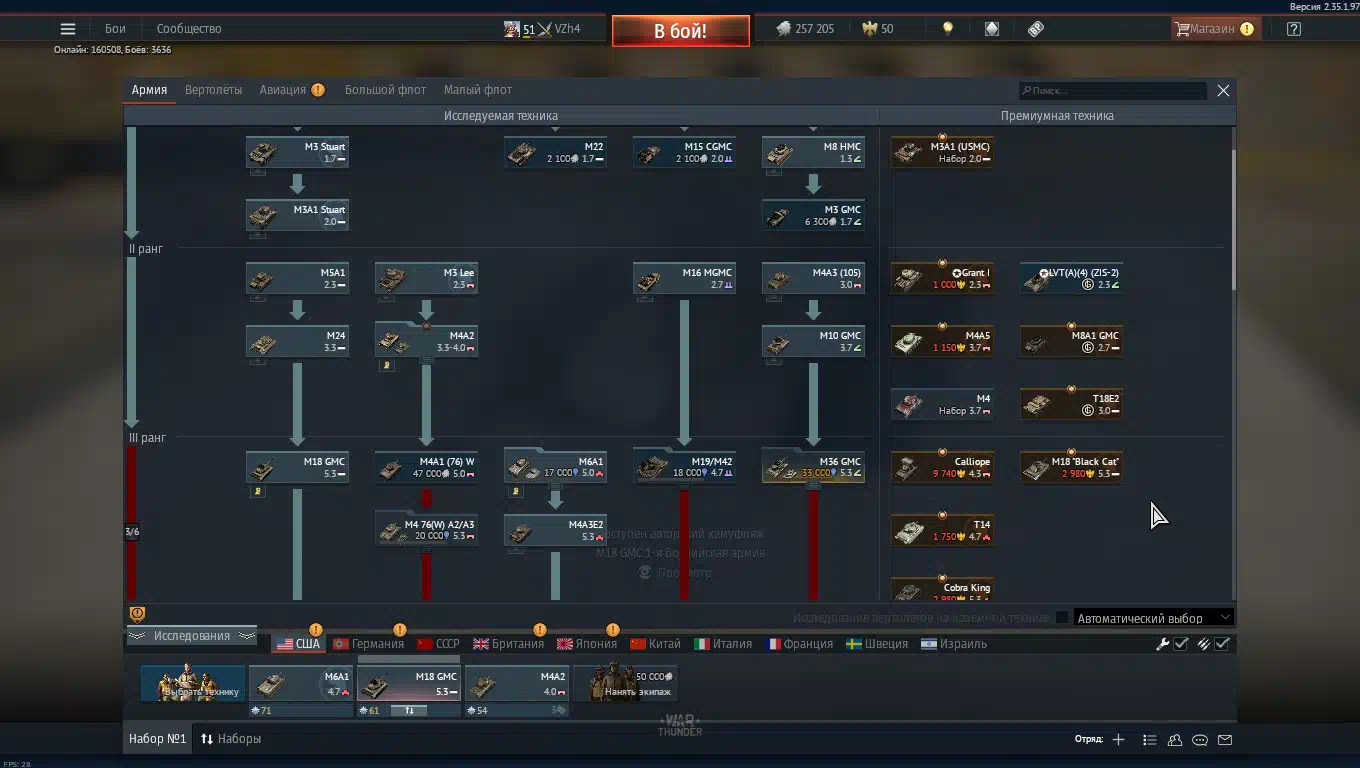Screen dimensions: 1360x768
Task: Click the Поиск search field
Action: (x=1113, y=91)
